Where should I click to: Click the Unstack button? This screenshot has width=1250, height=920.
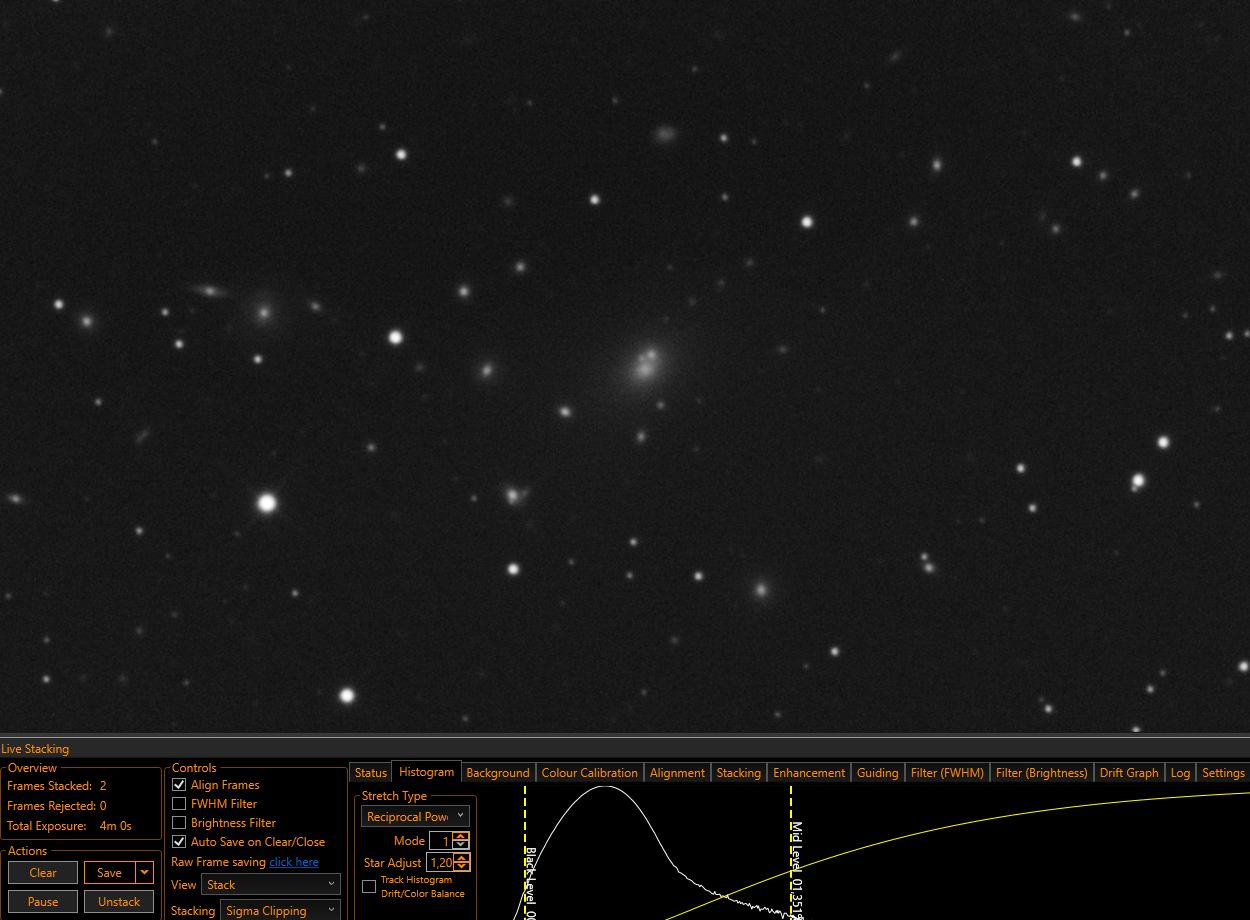click(x=119, y=902)
